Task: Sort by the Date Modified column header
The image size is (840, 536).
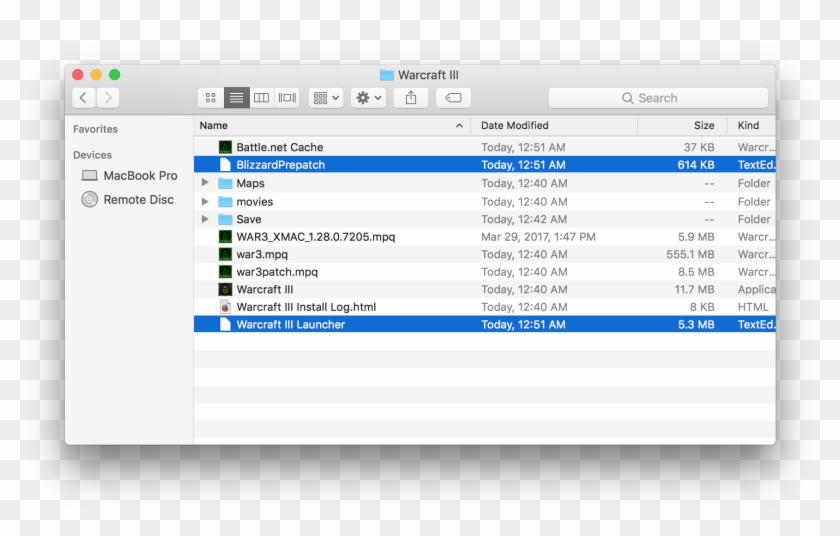Action: (554, 125)
